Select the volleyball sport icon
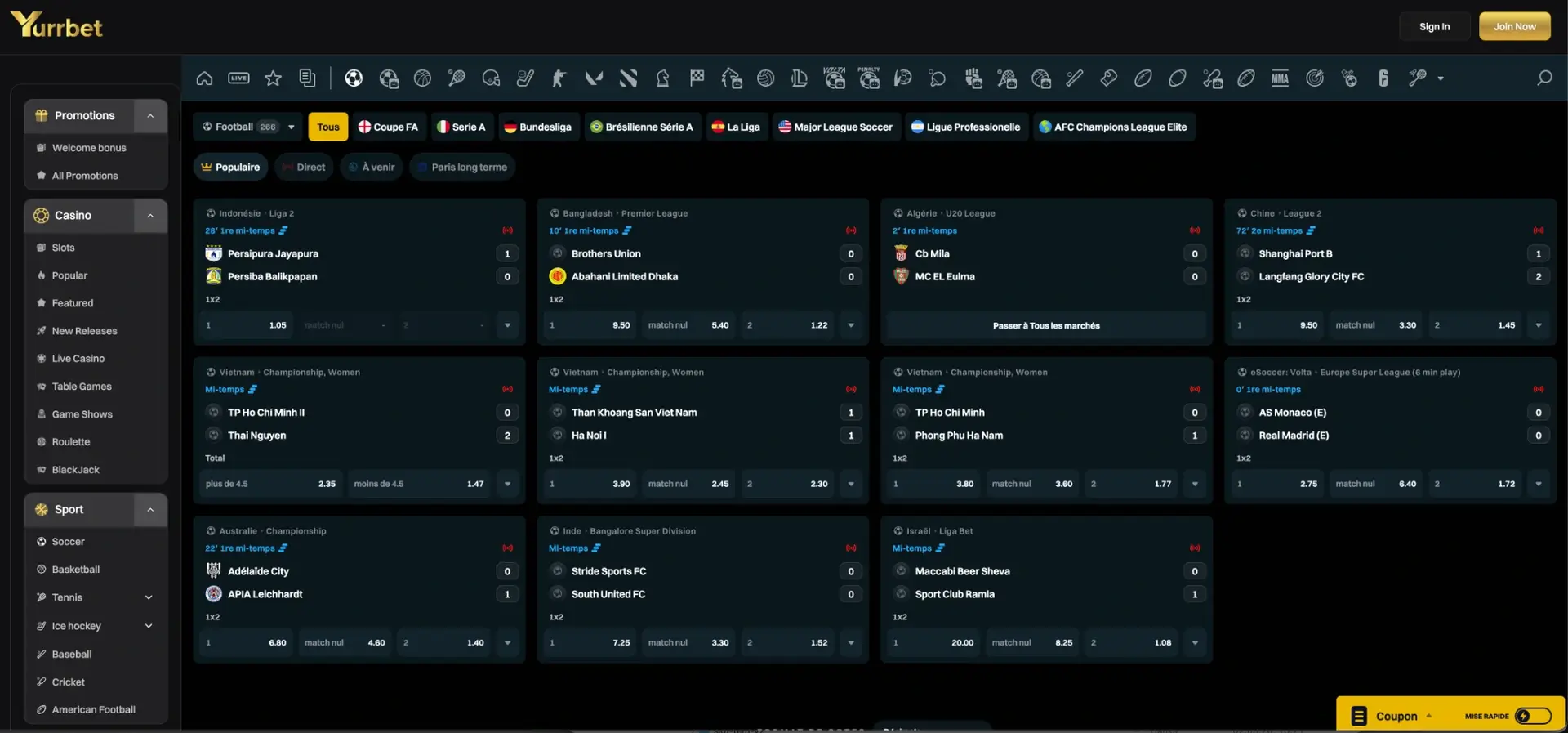 (765, 78)
